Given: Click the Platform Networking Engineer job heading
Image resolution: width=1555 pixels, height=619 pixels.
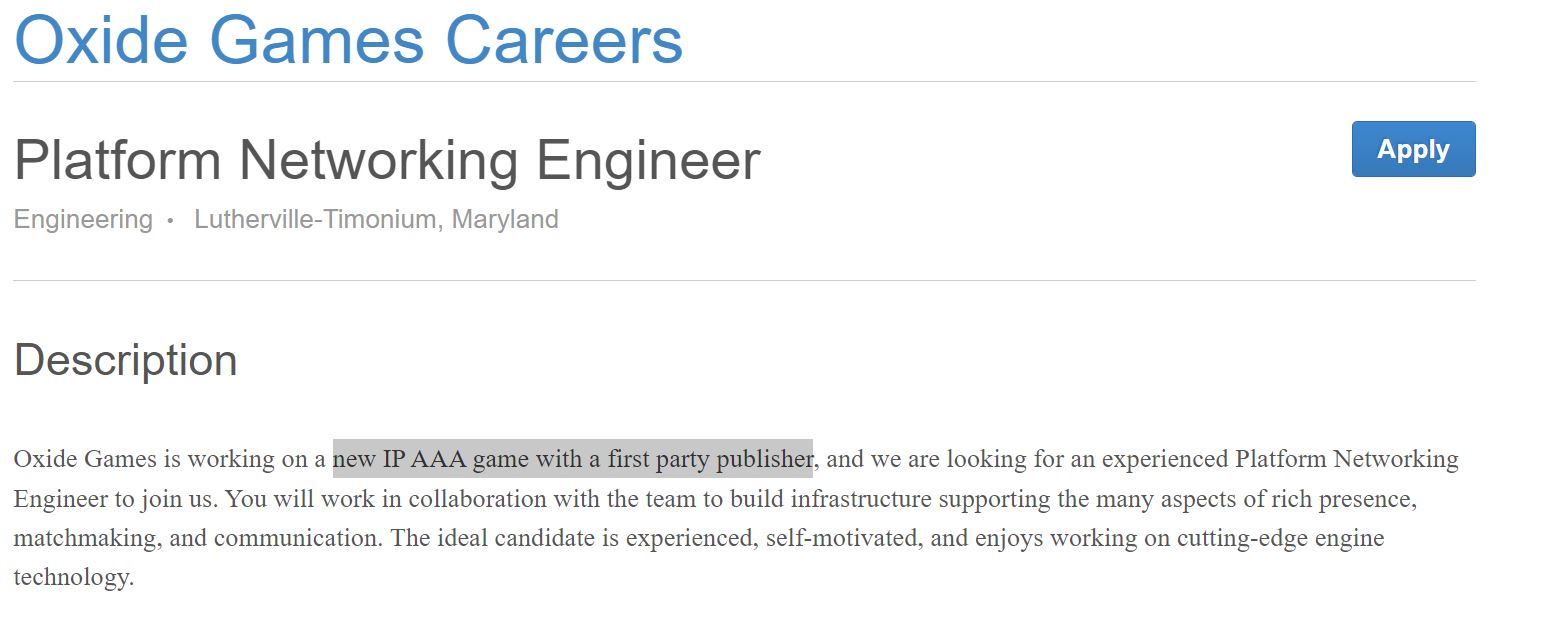Looking at the screenshot, I should click(387, 160).
